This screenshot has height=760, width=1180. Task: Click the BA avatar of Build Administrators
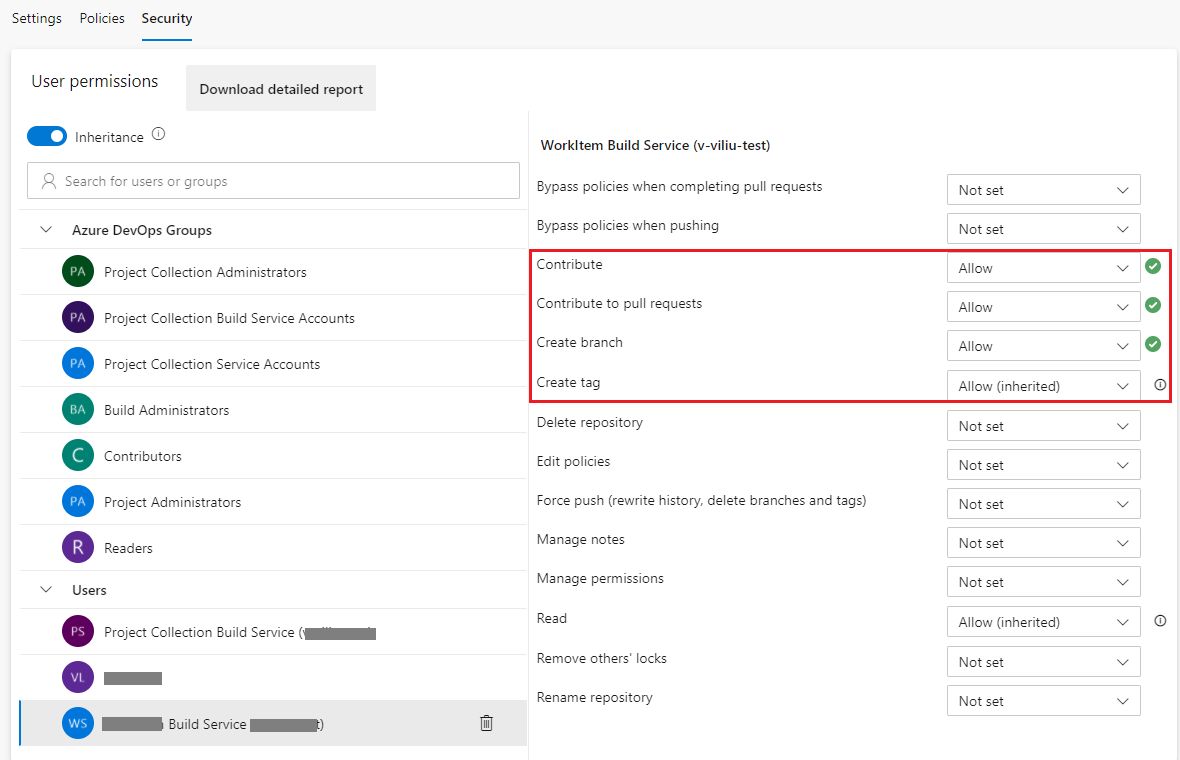coord(78,409)
